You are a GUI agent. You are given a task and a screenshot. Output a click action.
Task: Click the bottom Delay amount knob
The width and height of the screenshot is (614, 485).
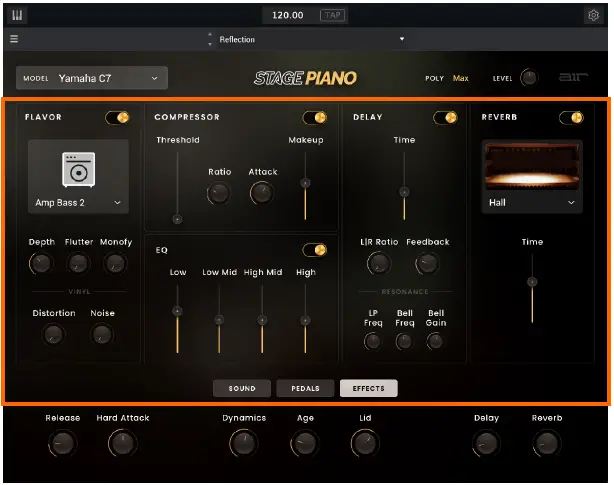486,444
